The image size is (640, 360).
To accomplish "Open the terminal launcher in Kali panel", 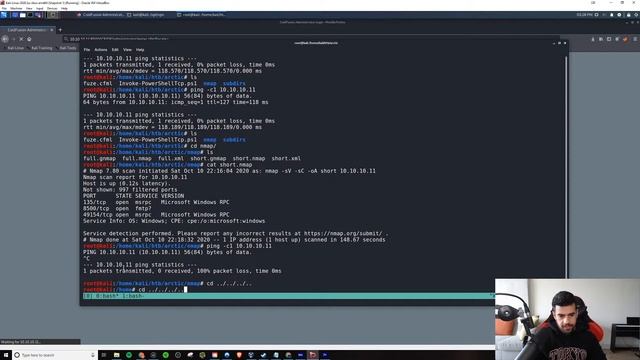I will coord(30,15).
